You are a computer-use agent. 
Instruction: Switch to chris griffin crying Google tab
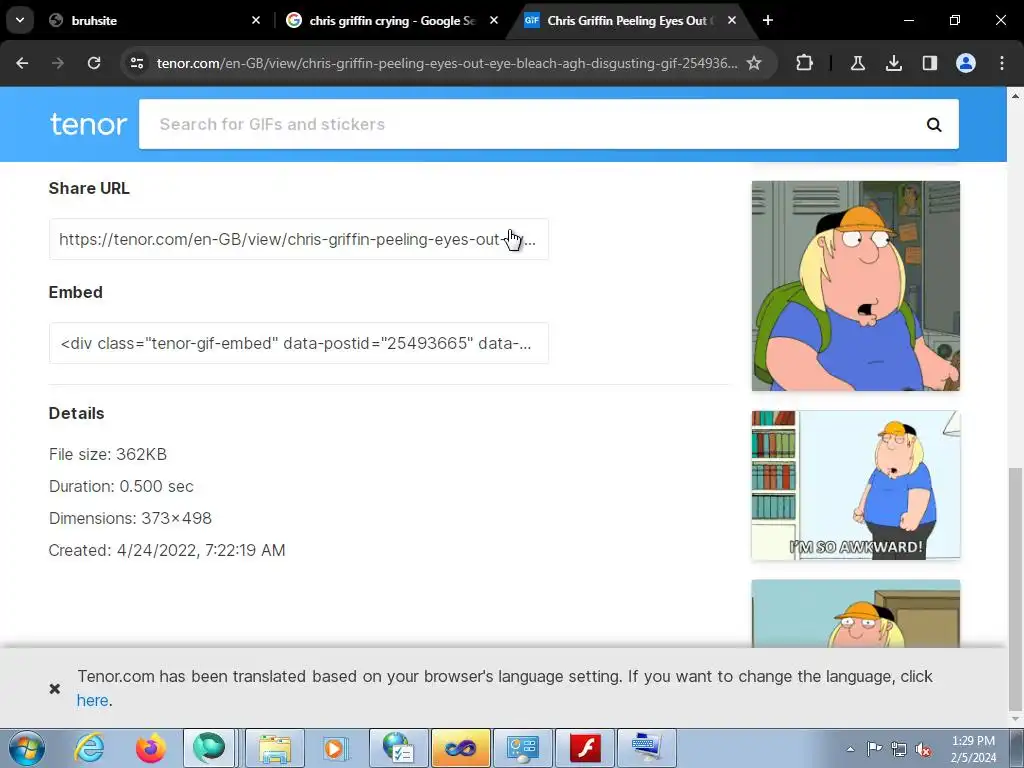pyautogui.click(x=392, y=21)
